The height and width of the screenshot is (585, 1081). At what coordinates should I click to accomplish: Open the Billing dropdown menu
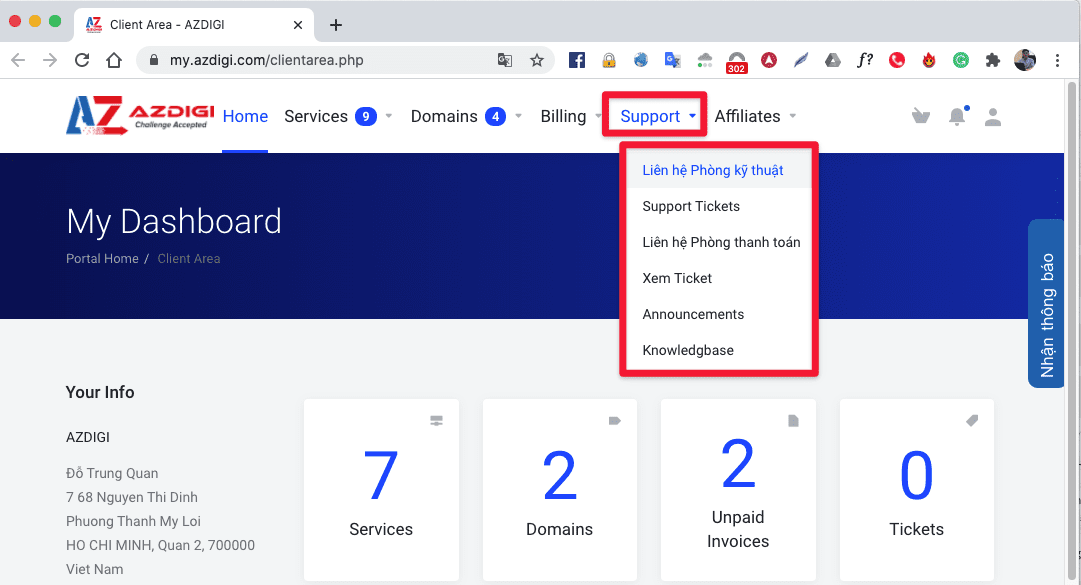pyautogui.click(x=570, y=116)
